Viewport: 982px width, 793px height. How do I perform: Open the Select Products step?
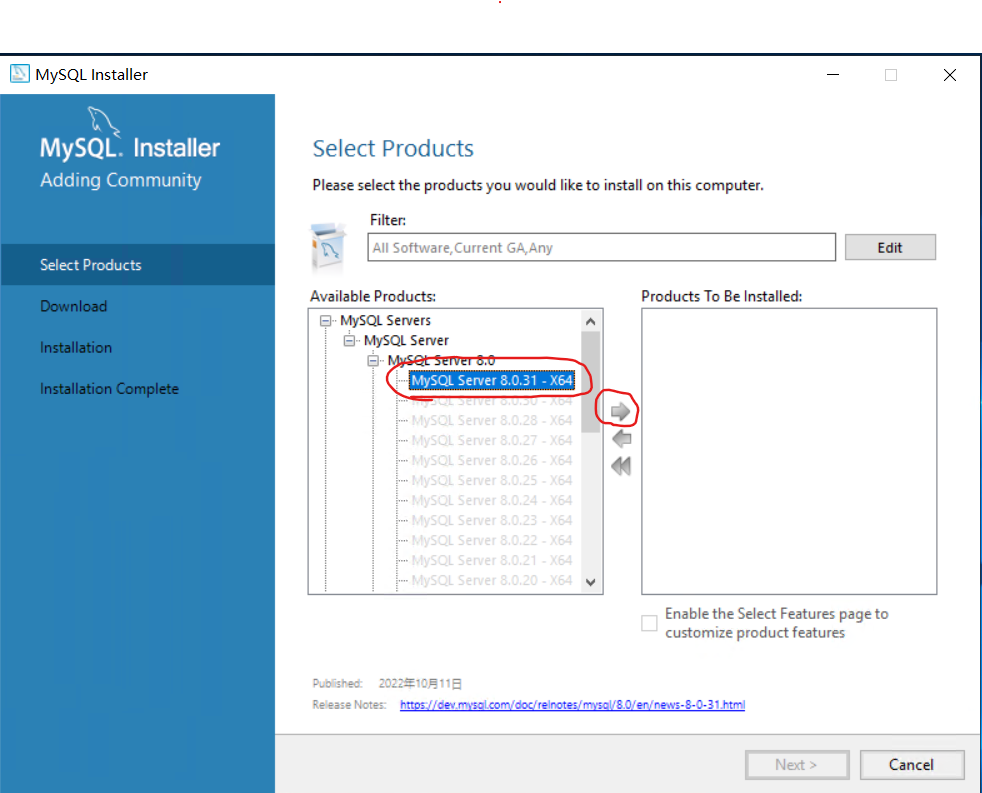click(91, 265)
